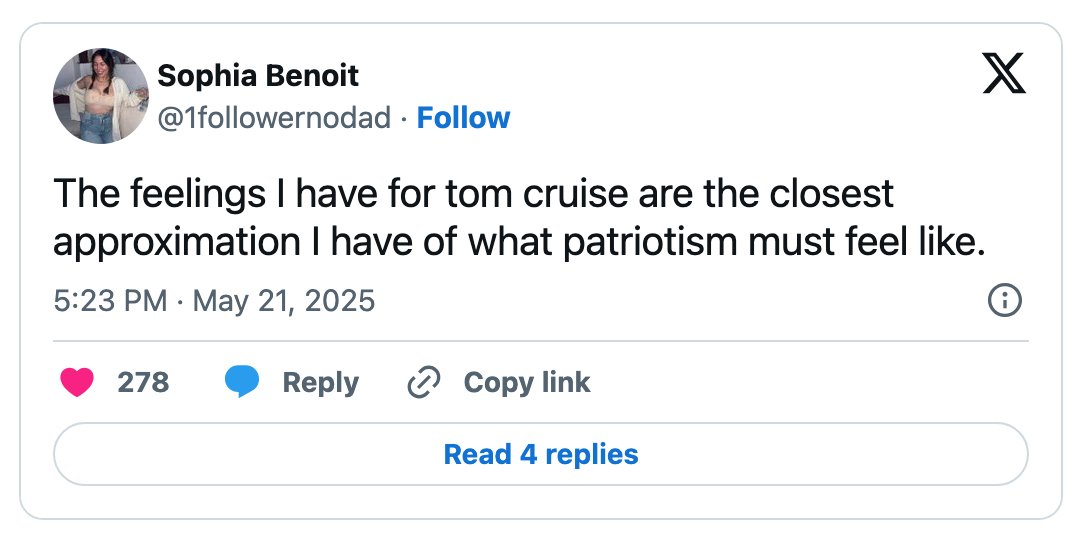
Task: Click the May 21, 2025 date
Action: point(284,301)
